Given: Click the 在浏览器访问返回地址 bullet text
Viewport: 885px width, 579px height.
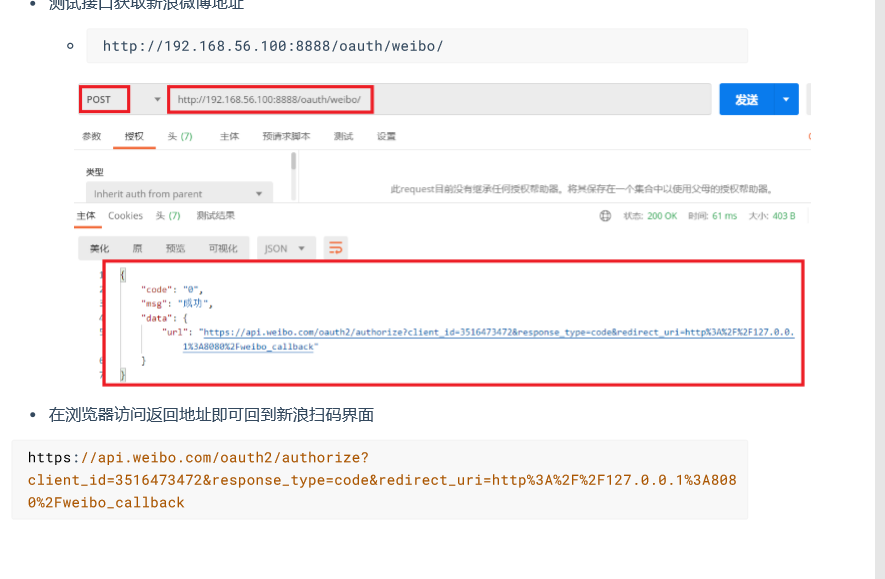Looking at the screenshot, I should coord(211,415).
